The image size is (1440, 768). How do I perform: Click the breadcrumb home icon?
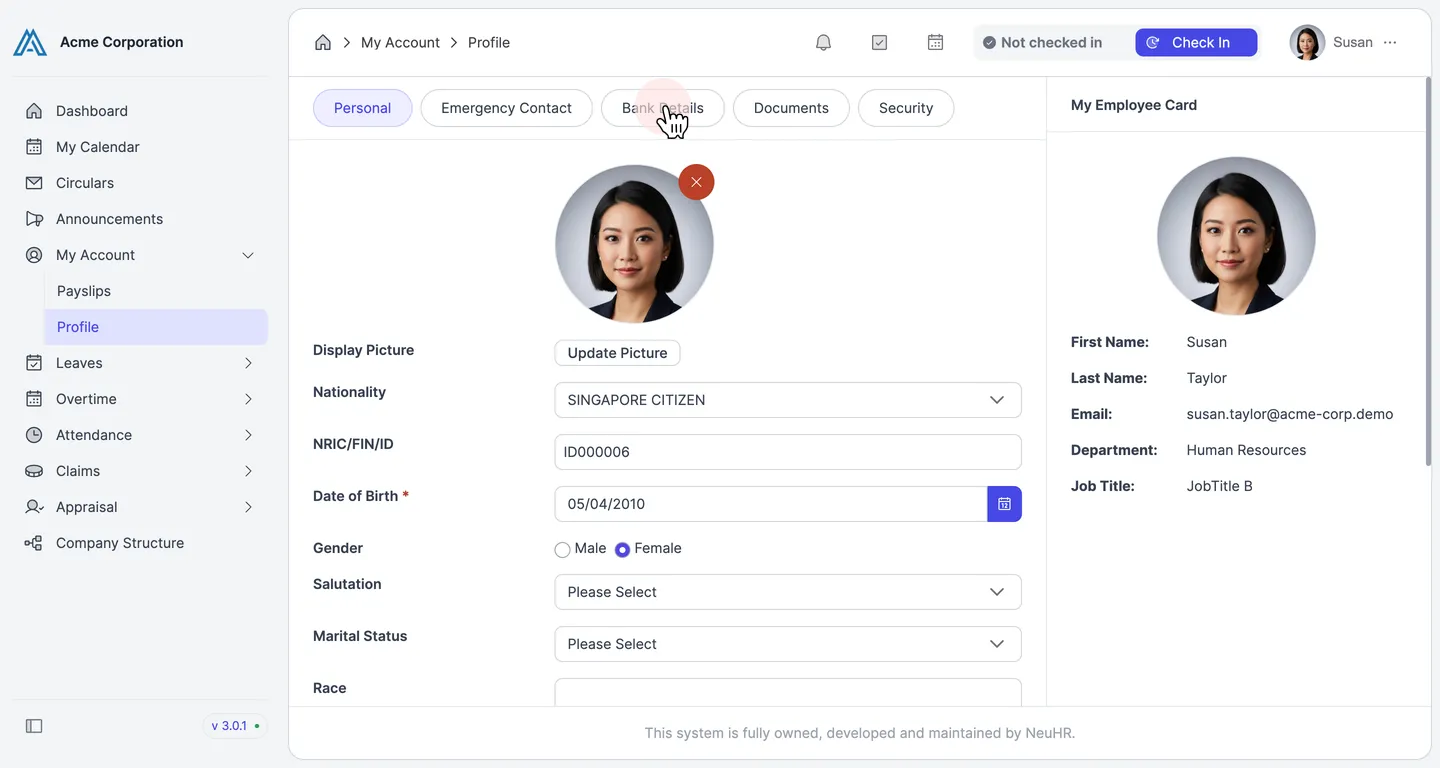tap(323, 42)
